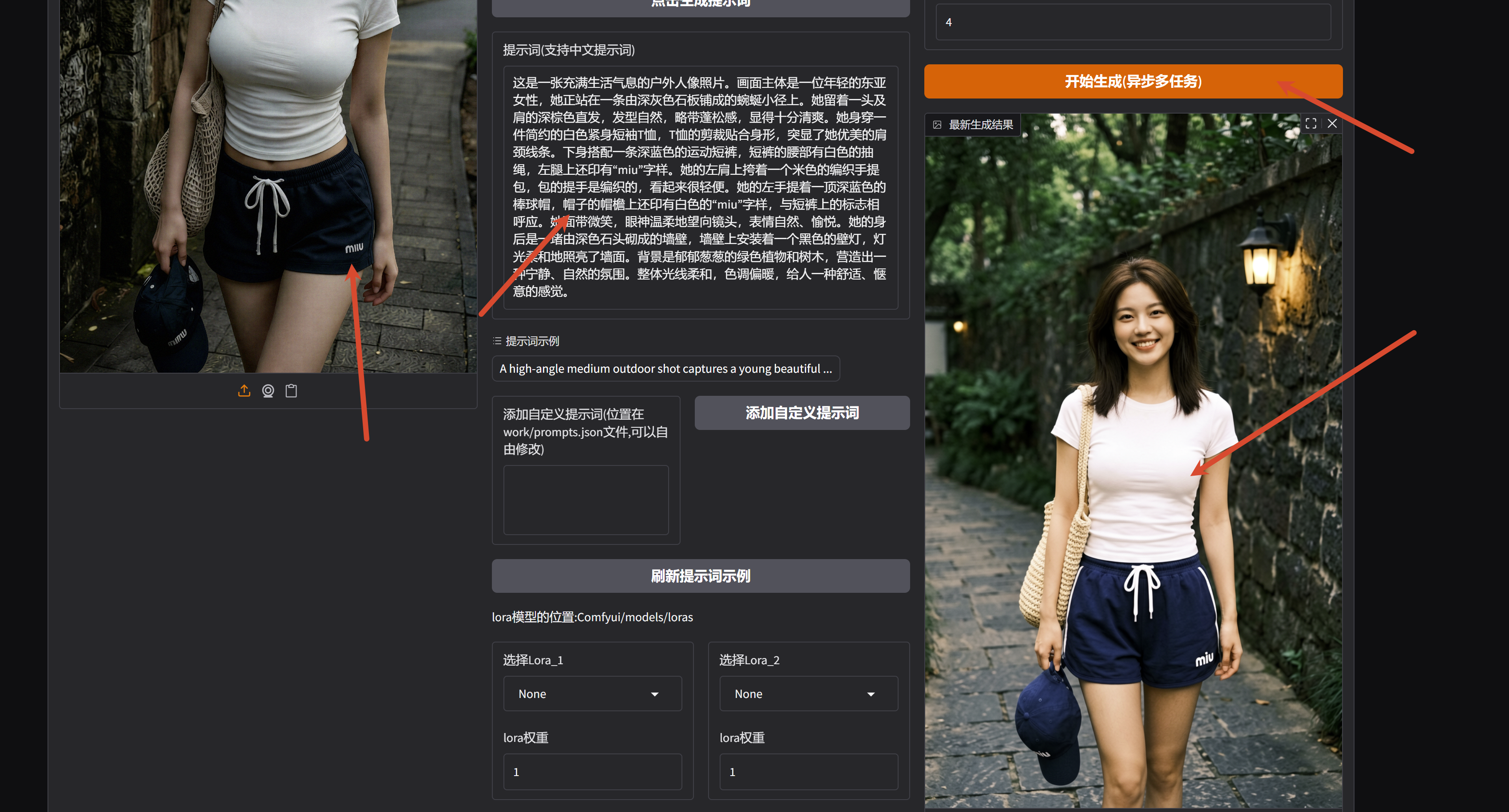1509x812 pixels.
Task: Open the 选择Lora_2 dropdown
Action: [808, 694]
